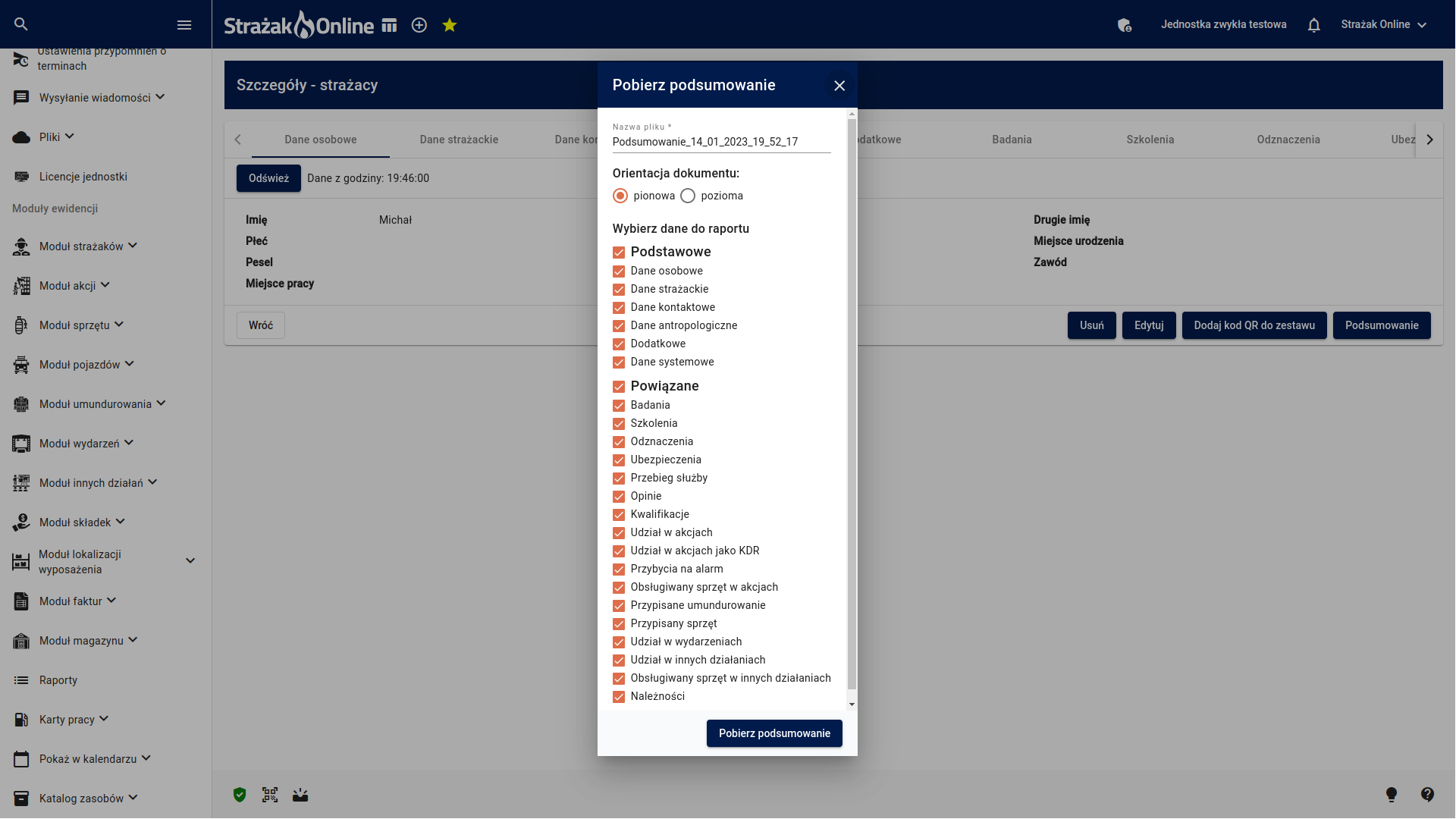
Task: Expand Moduł akcji submenu
Action: 105,285
